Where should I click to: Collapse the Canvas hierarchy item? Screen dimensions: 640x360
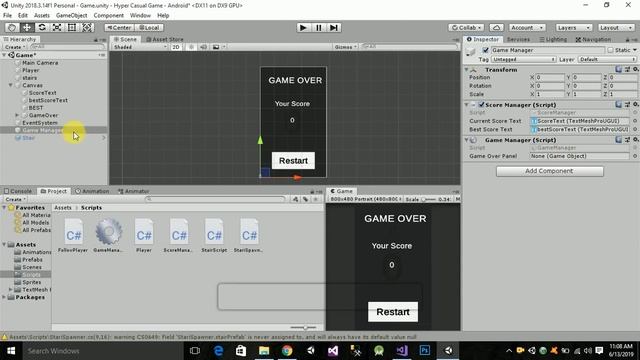[11, 85]
